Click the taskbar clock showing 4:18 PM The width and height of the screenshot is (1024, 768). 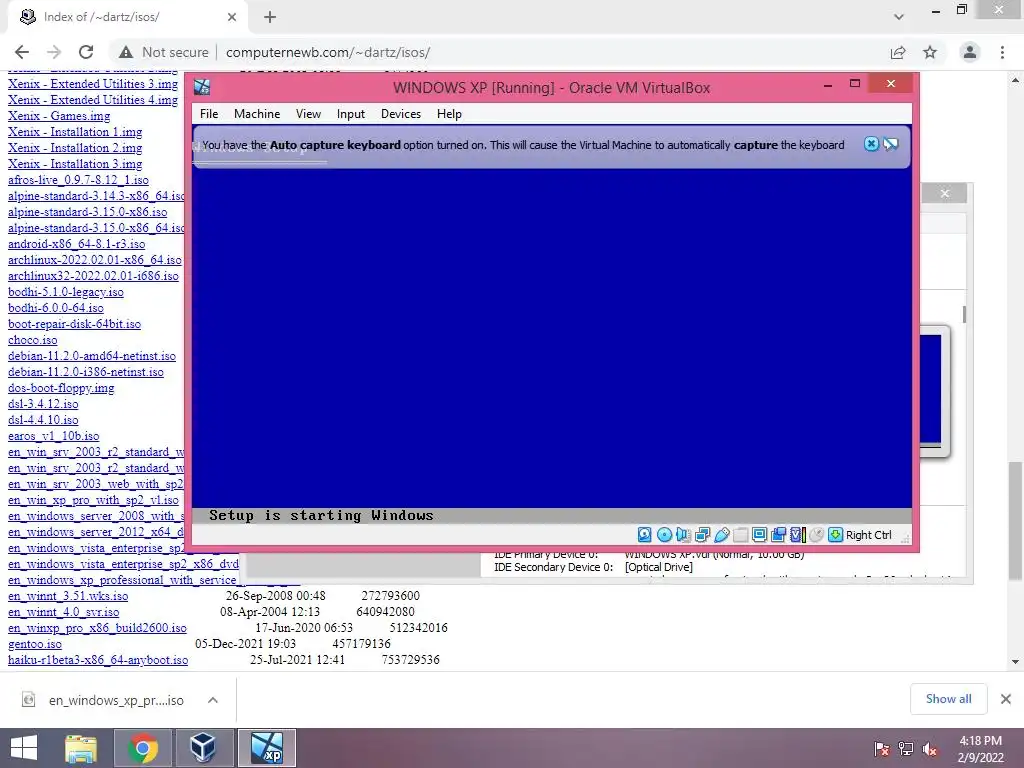pos(980,749)
